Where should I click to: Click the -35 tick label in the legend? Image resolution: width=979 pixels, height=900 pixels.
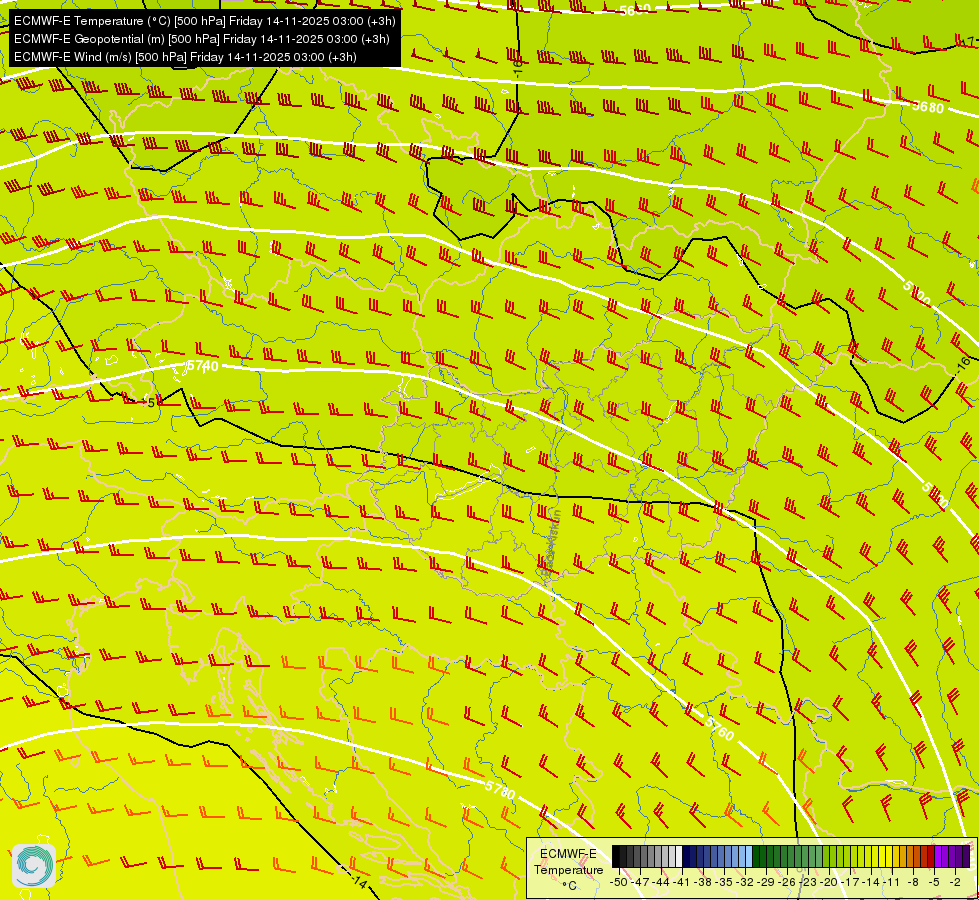tap(724, 883)
